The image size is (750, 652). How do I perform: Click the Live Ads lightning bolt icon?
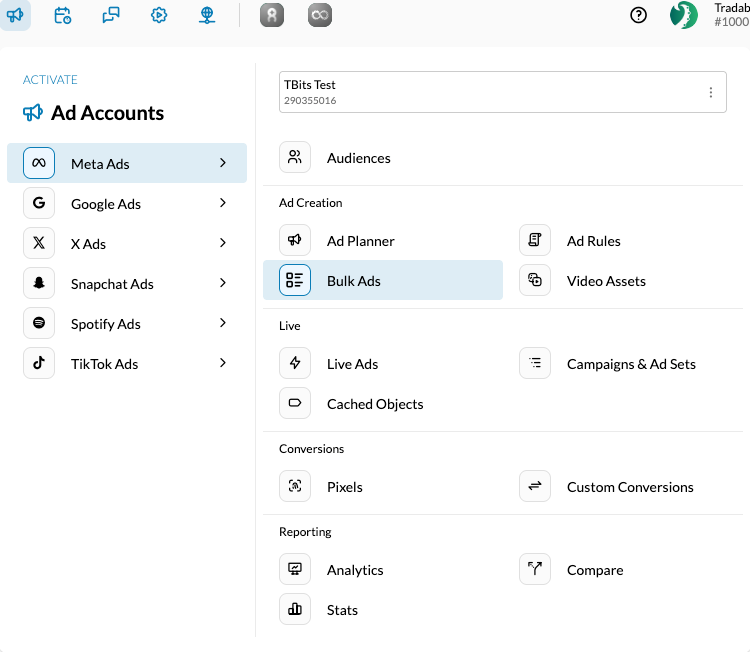click(x=295, y=364)
